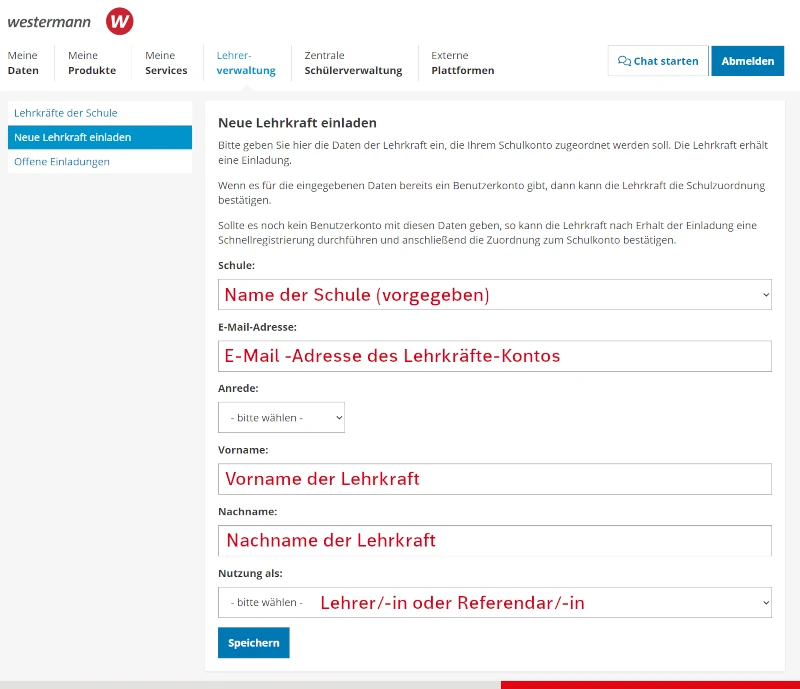The image size is (800, 689).
Task: Click the E-Mail-Adresse input field
Action: pos(494,356)
